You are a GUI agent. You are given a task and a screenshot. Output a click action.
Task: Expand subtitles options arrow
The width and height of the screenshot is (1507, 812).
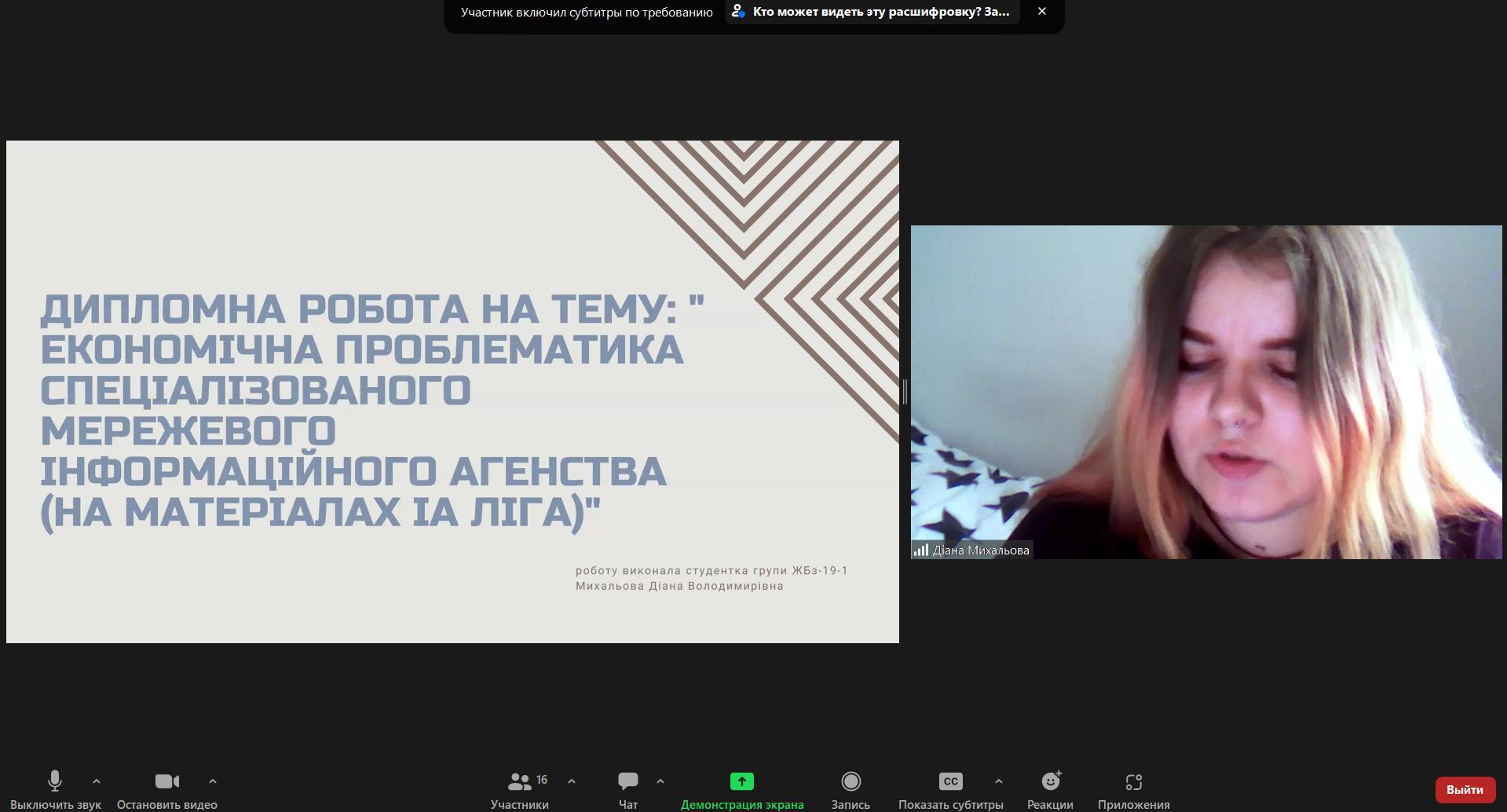coord(999,781)
